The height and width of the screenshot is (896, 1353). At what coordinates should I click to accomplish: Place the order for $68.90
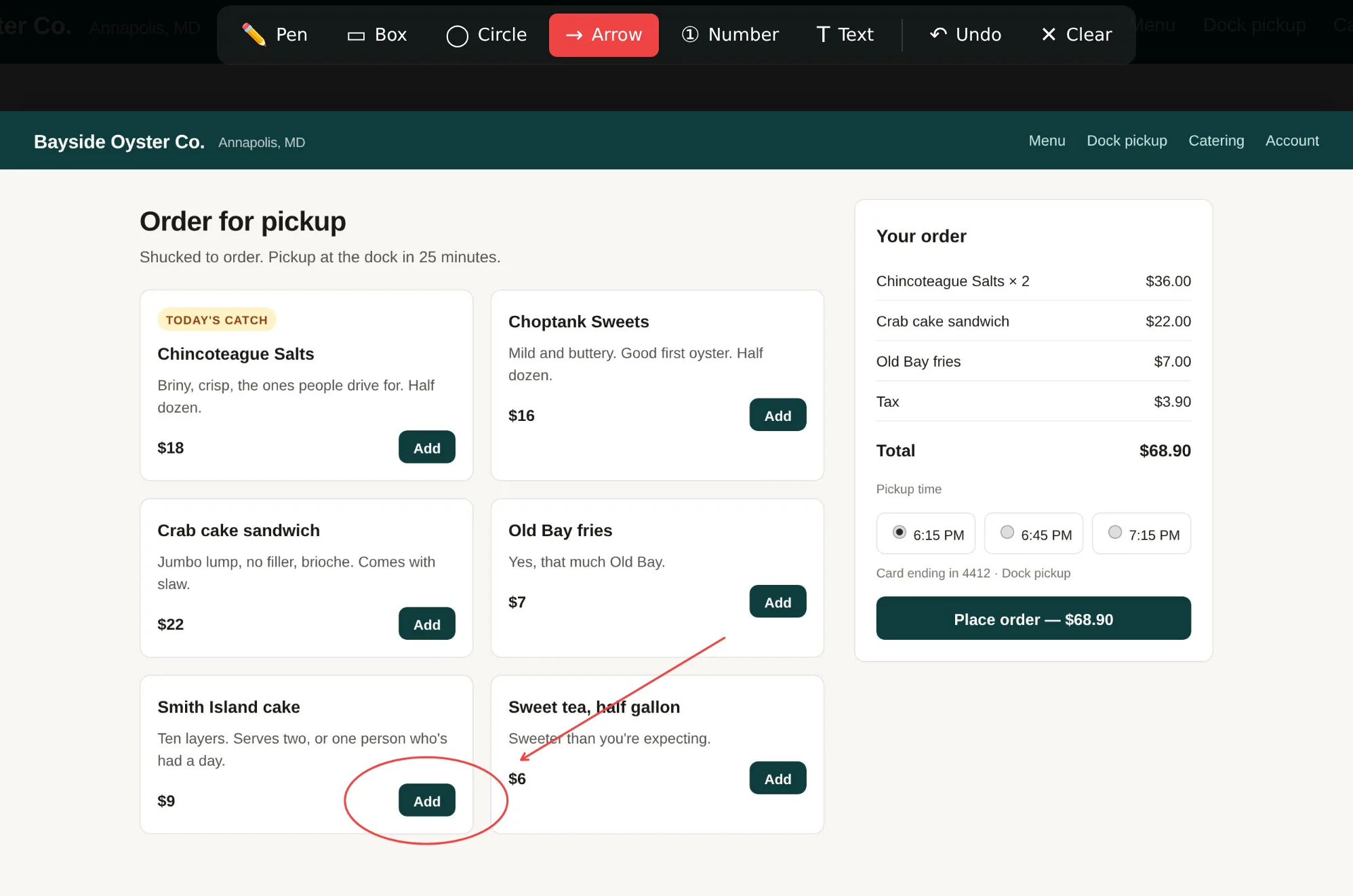pyautogui.click(x=1033, y=618)
